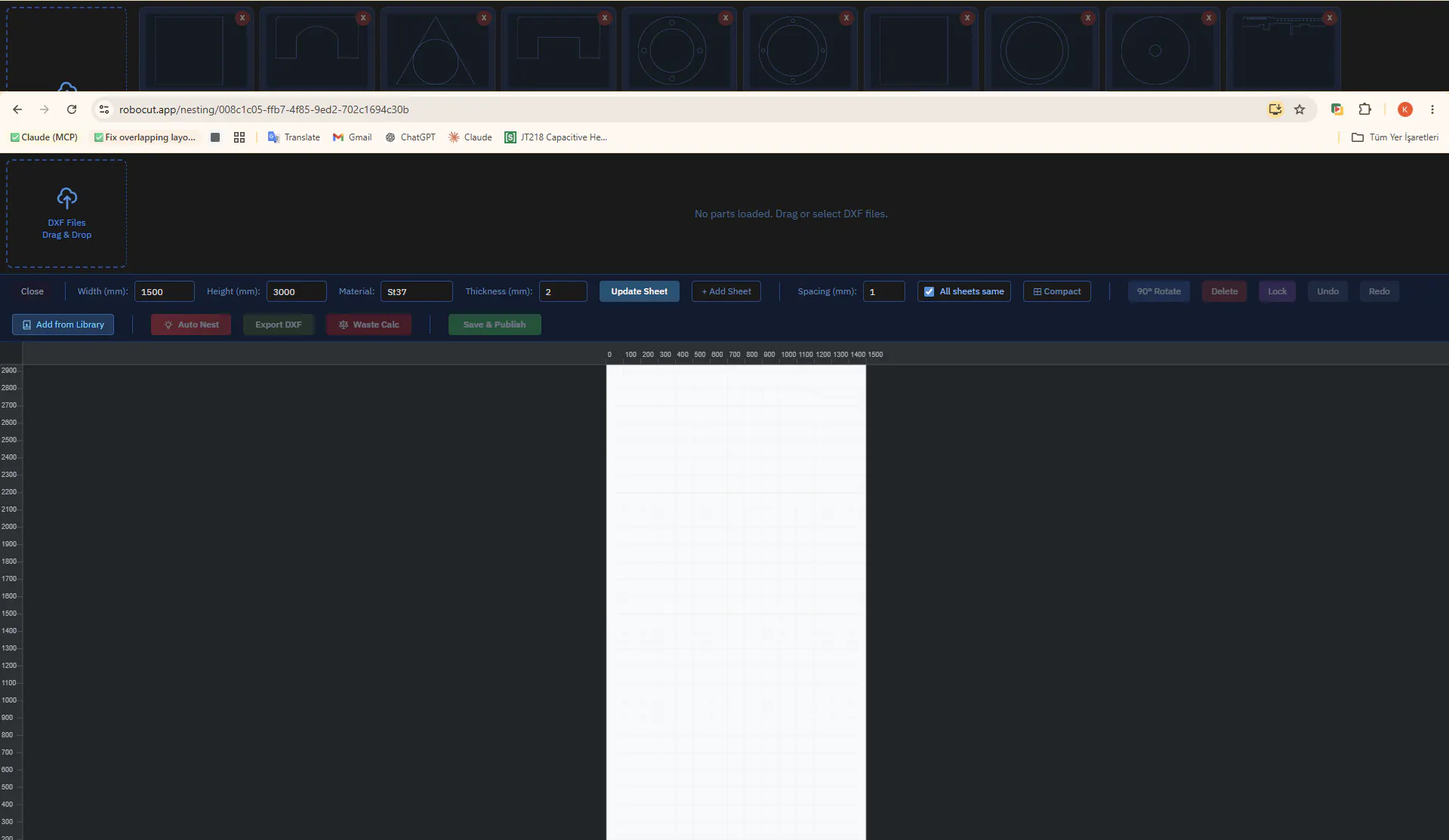Screen dimensions: 1449x840
Task: Click Add from Library button
Action: tap(63, 325)
